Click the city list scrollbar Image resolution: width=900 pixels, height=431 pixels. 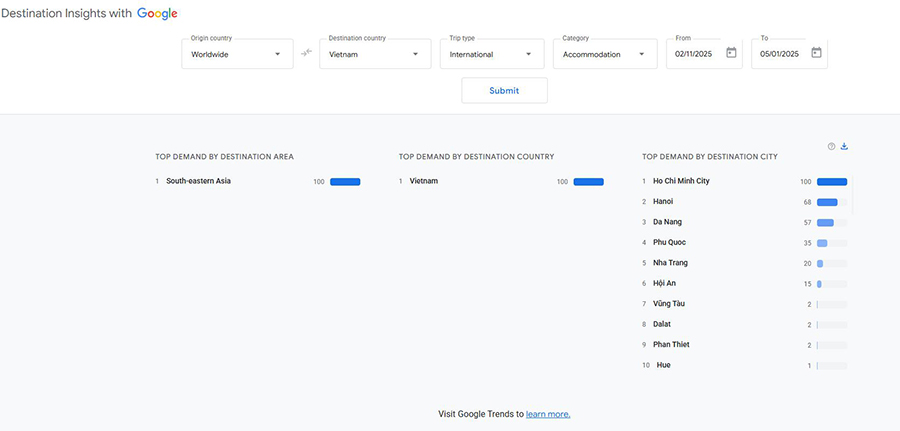click(852, 195)
